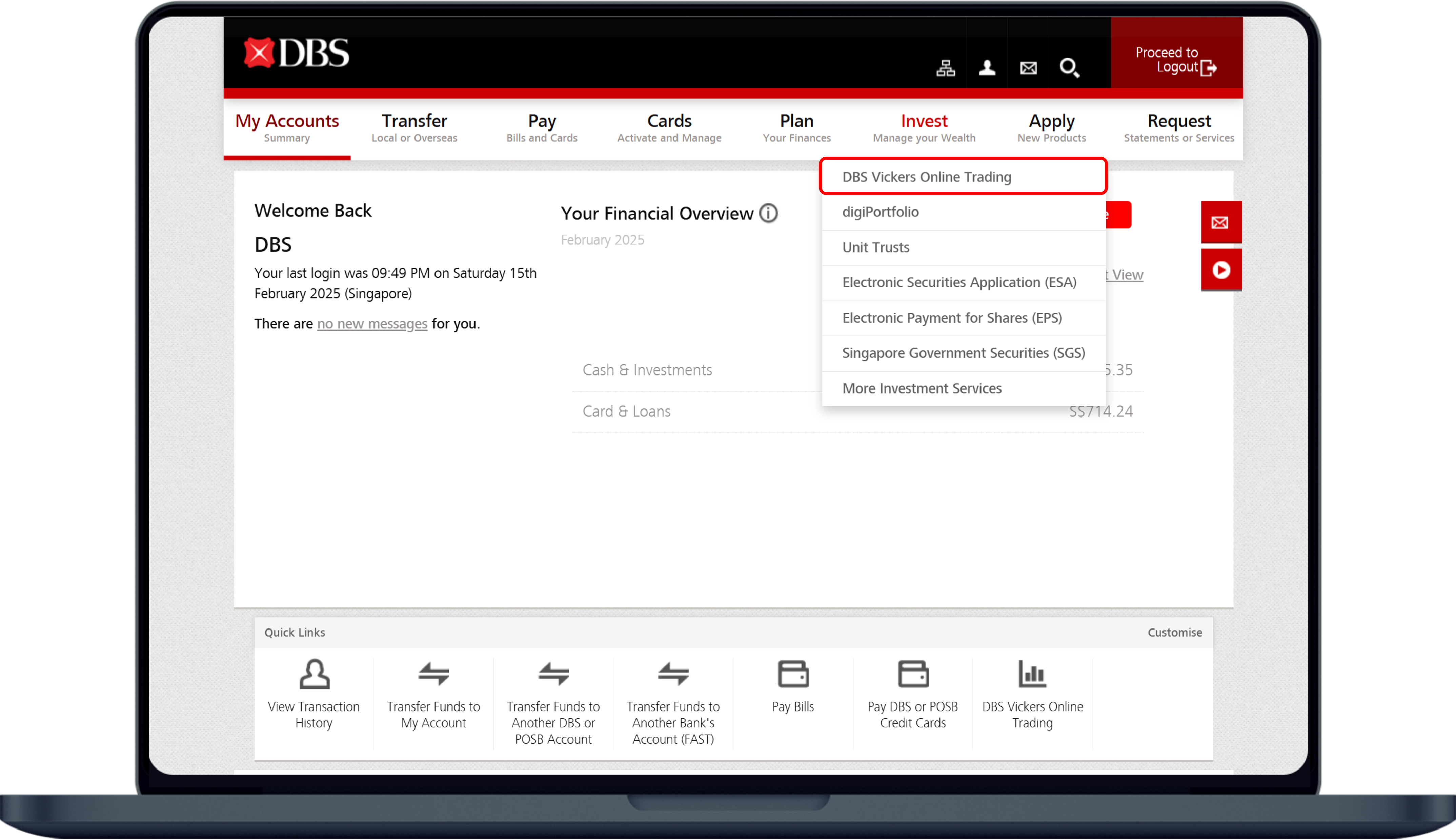Click the no new messages link

pos(371,323)
